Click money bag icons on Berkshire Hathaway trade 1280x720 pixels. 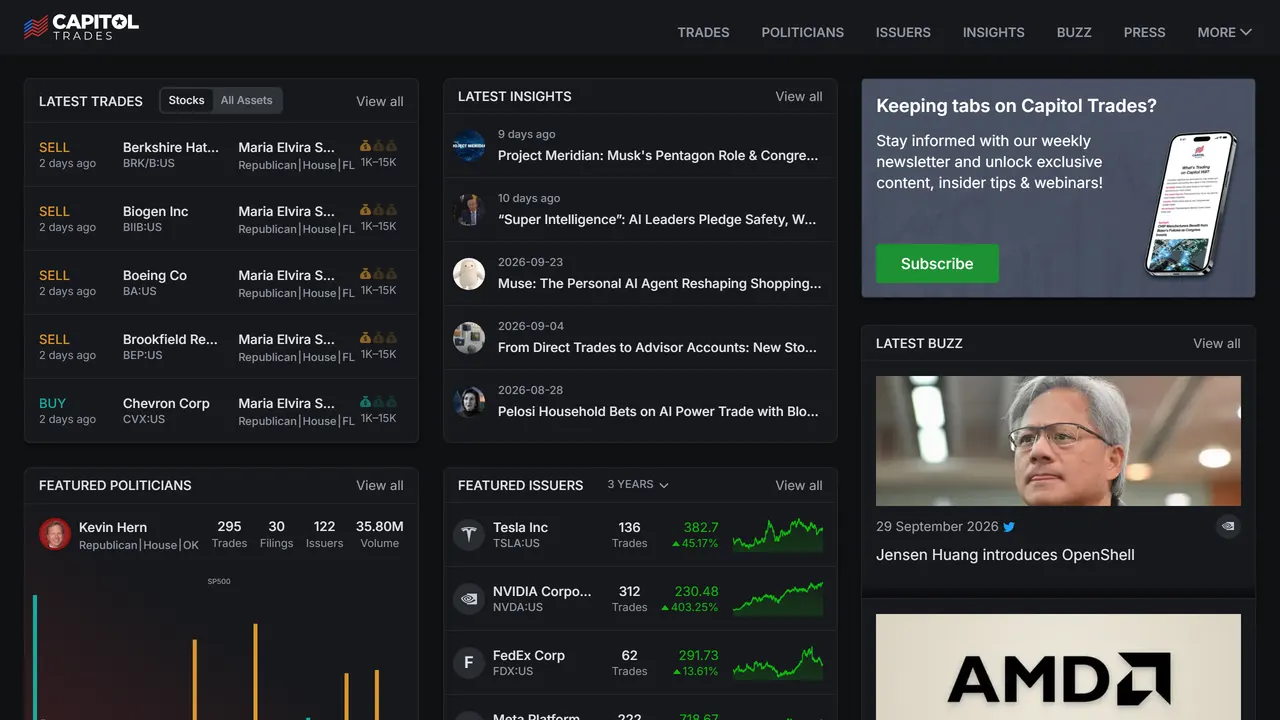(x=378, y=146)
